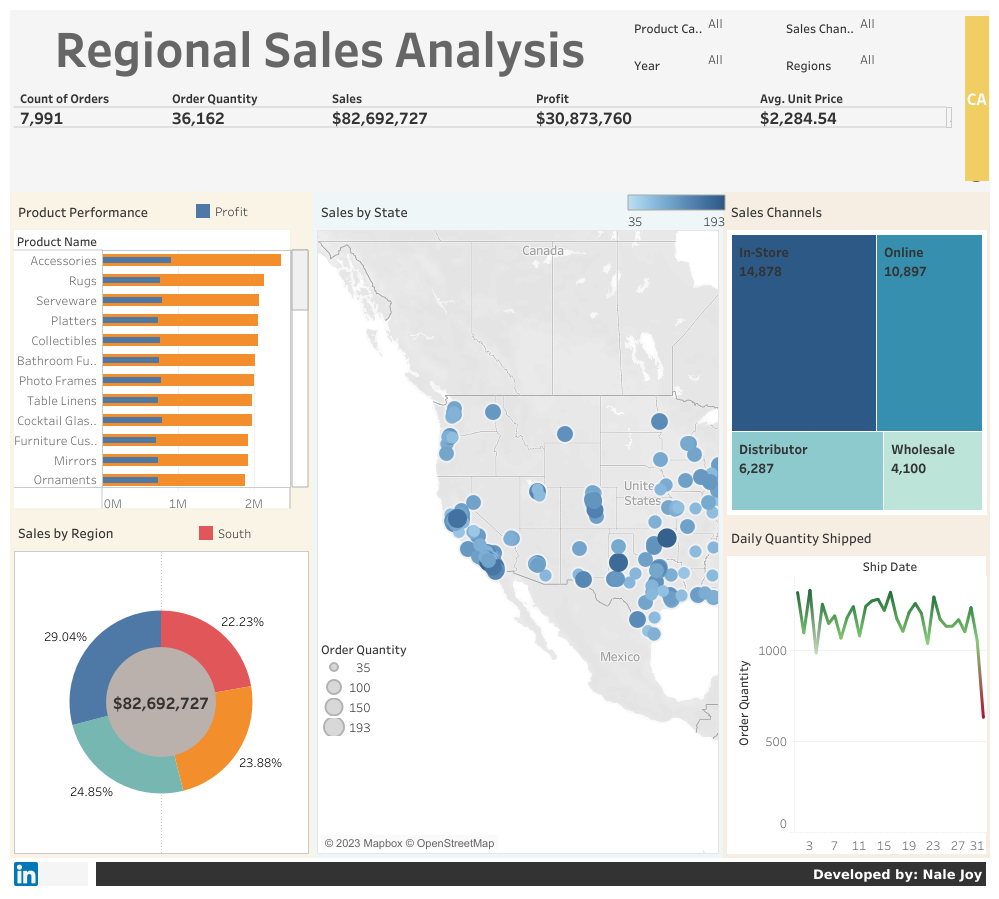This screenshot has width=999, height=899.
Task: Click the blue gradient color legend
Action: pyautogui.click(x=674, y=200)
